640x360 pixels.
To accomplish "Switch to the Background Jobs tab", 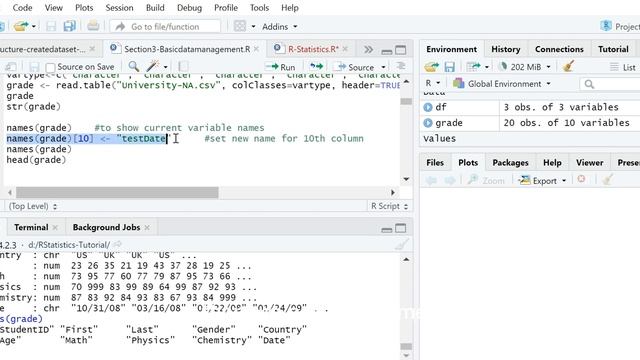I will pos(106,227).
